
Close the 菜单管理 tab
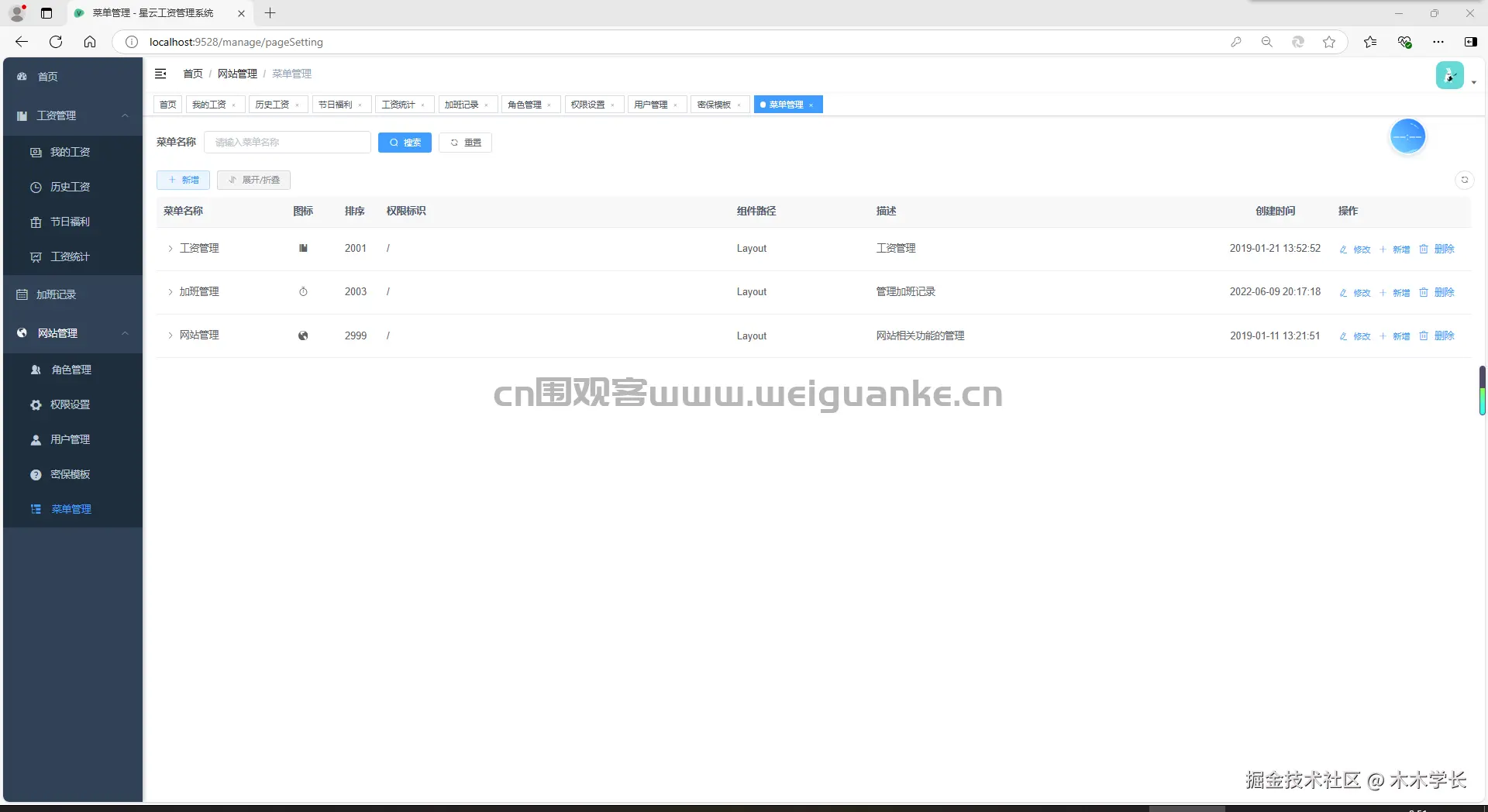(811, 105)
